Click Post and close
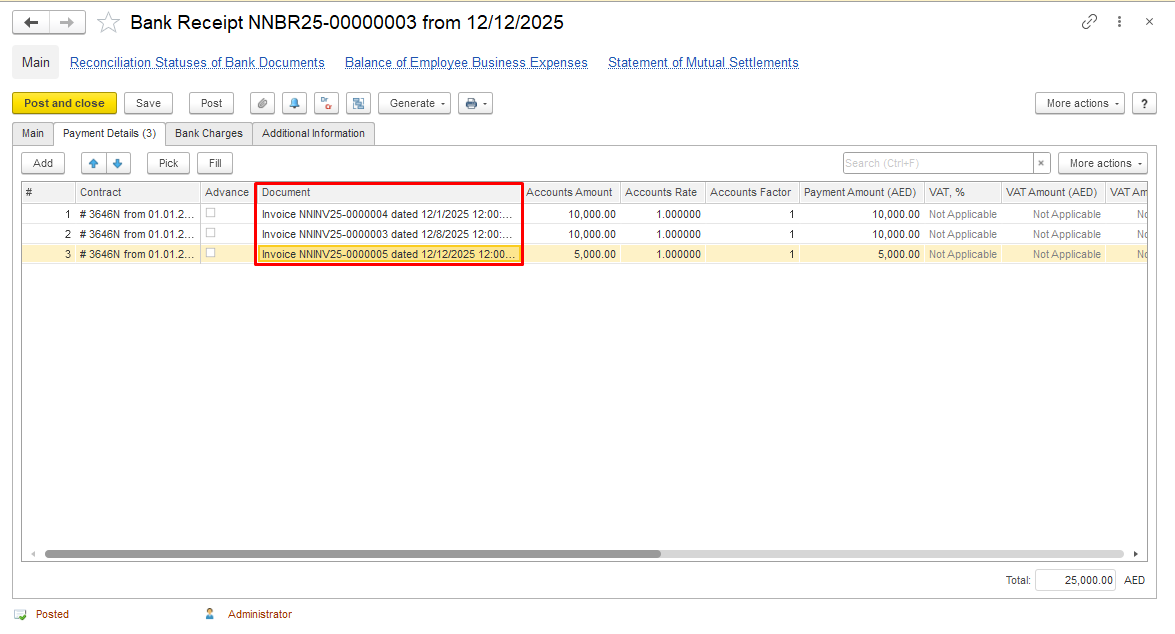Image resolution: width=1175 pixels, height=634 pixels. [x=64, y=103]
